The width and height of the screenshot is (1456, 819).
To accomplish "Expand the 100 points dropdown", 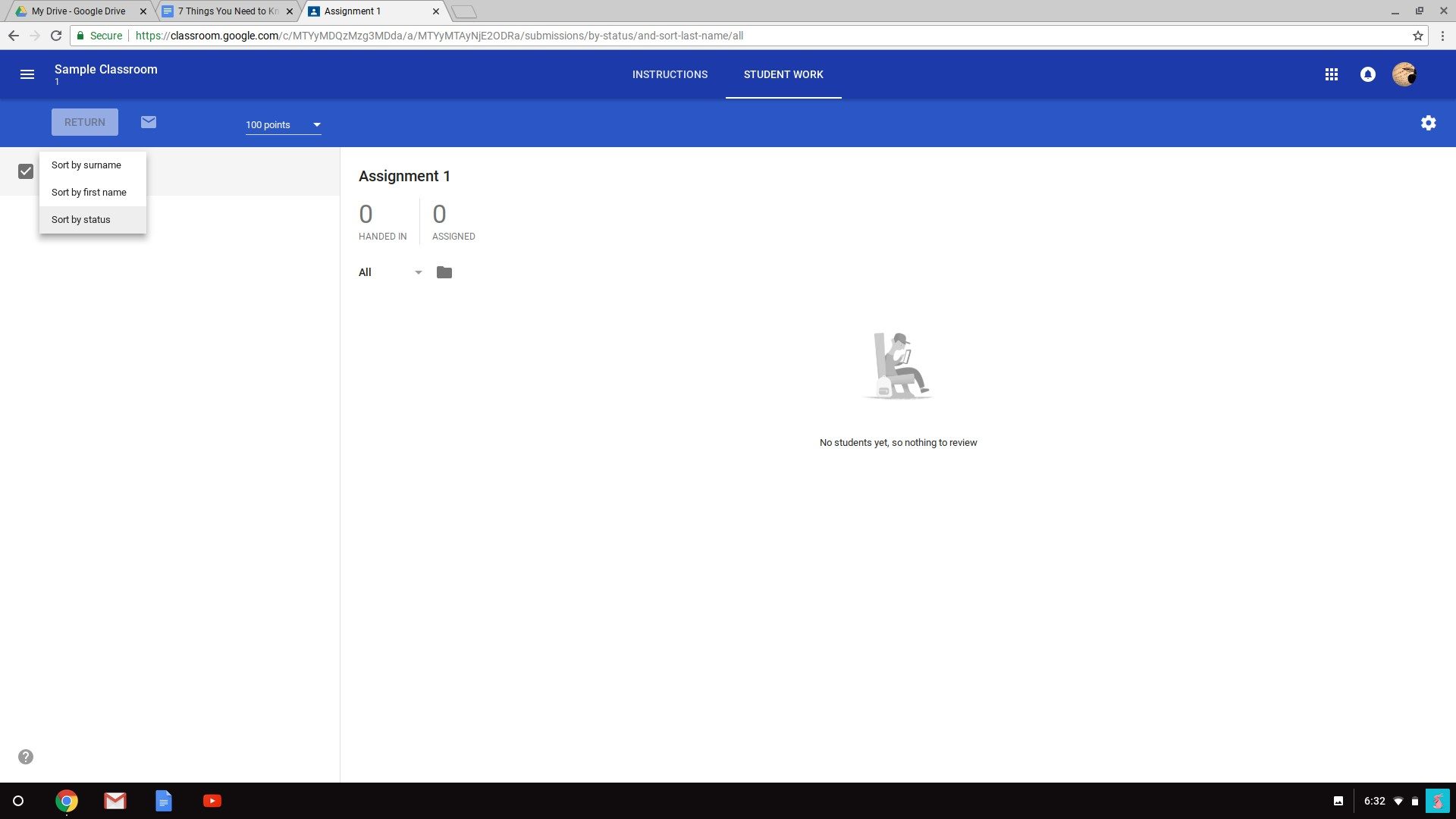I will pyautogui.click(x=316, y=124).
